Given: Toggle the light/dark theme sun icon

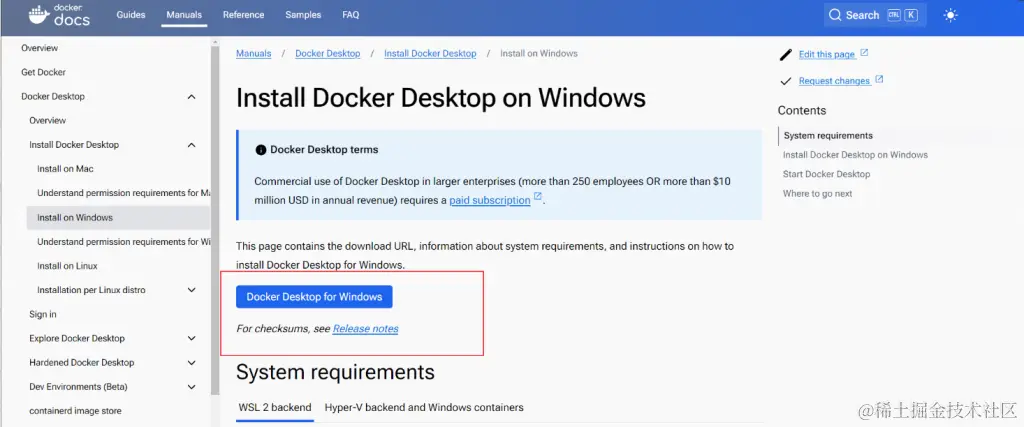Looking at the screenshot, I should 950,15.
